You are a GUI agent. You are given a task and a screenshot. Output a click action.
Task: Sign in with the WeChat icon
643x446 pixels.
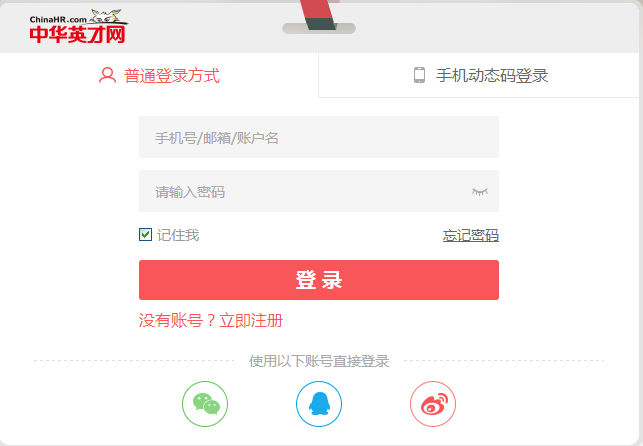pyautogui.click(x=205, y=404)
